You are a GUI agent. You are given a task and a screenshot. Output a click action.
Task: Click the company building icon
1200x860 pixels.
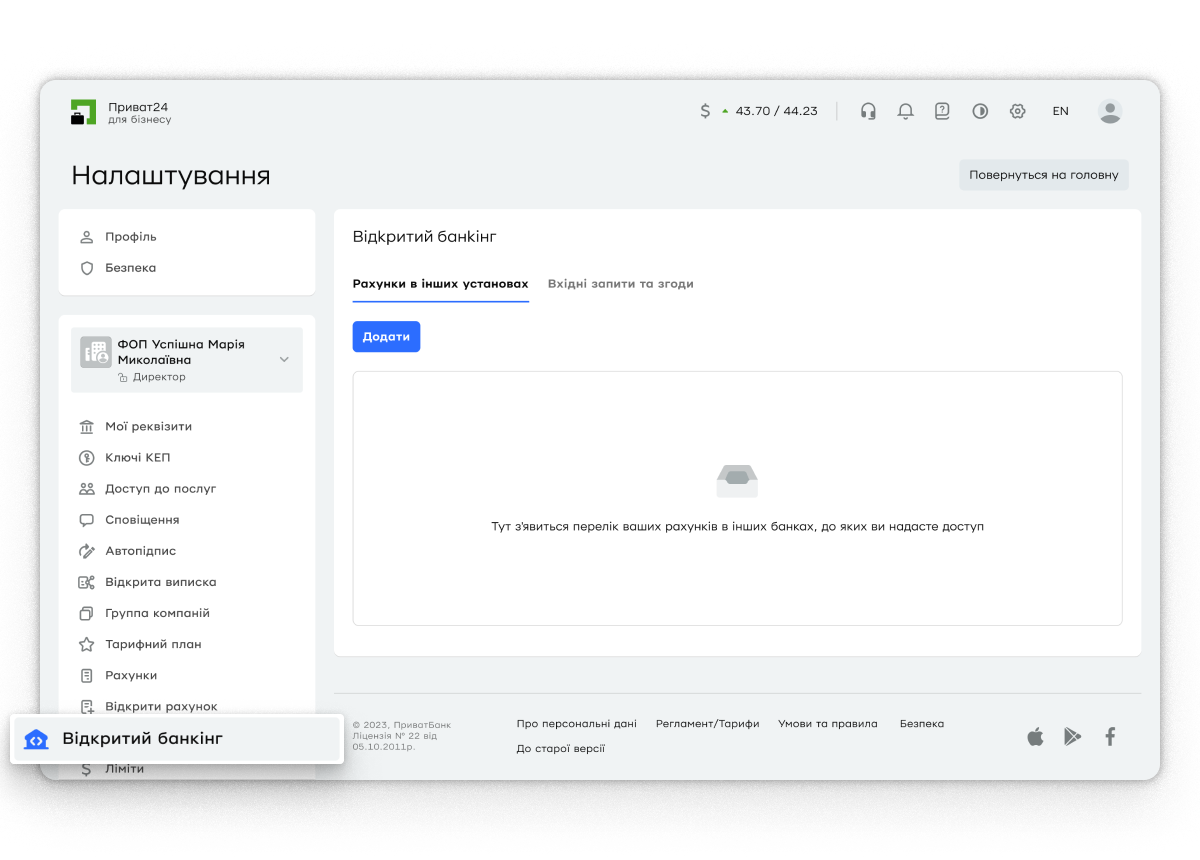96,352
